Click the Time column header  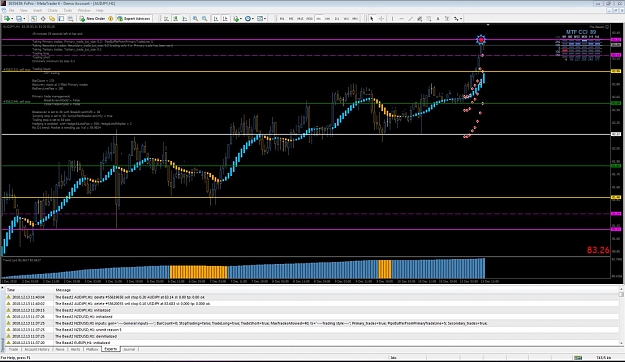[x=29, y=290]
